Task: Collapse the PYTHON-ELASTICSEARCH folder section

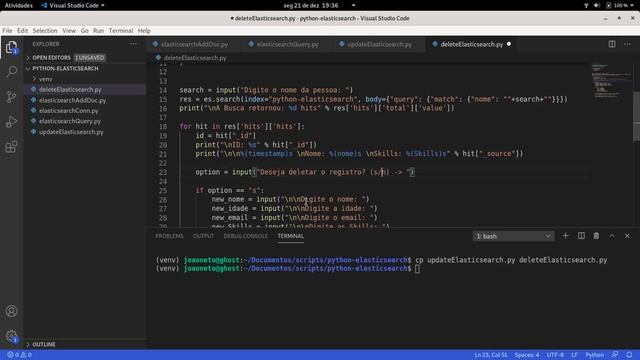Action: point(65,69)
